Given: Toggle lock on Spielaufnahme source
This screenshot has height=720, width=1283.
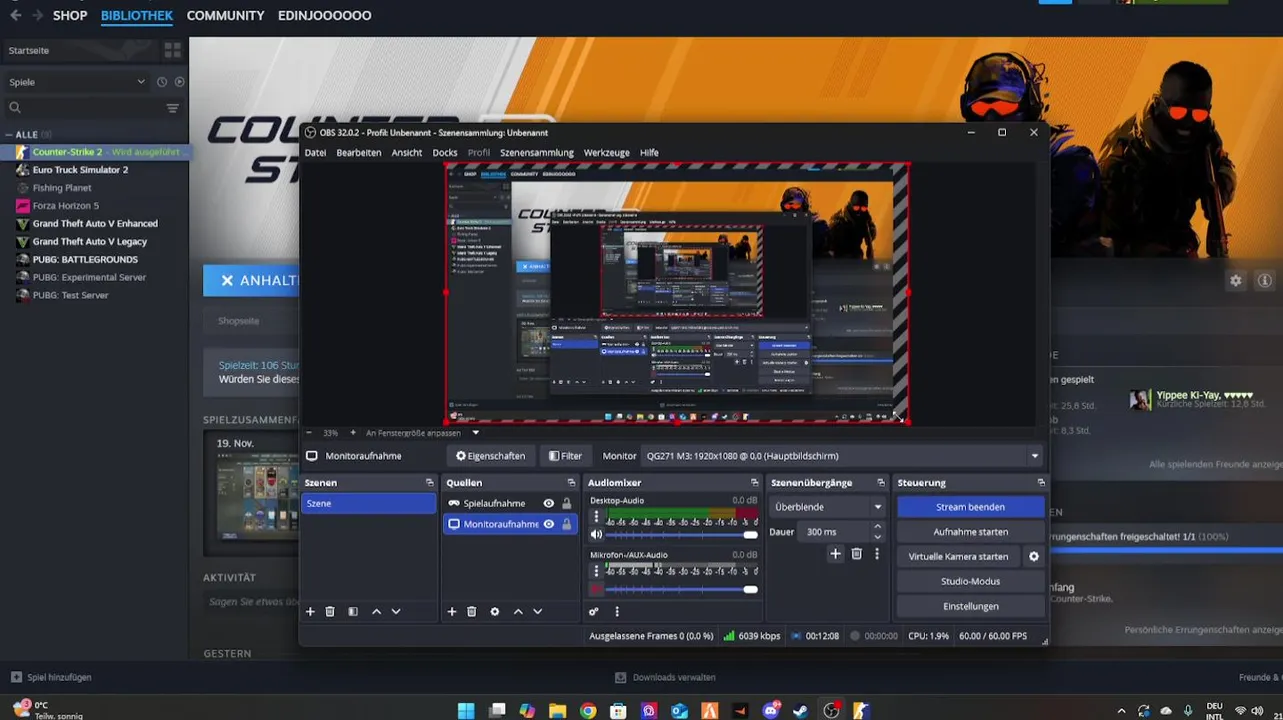Looking at the screenshot, I should [567, 503].
